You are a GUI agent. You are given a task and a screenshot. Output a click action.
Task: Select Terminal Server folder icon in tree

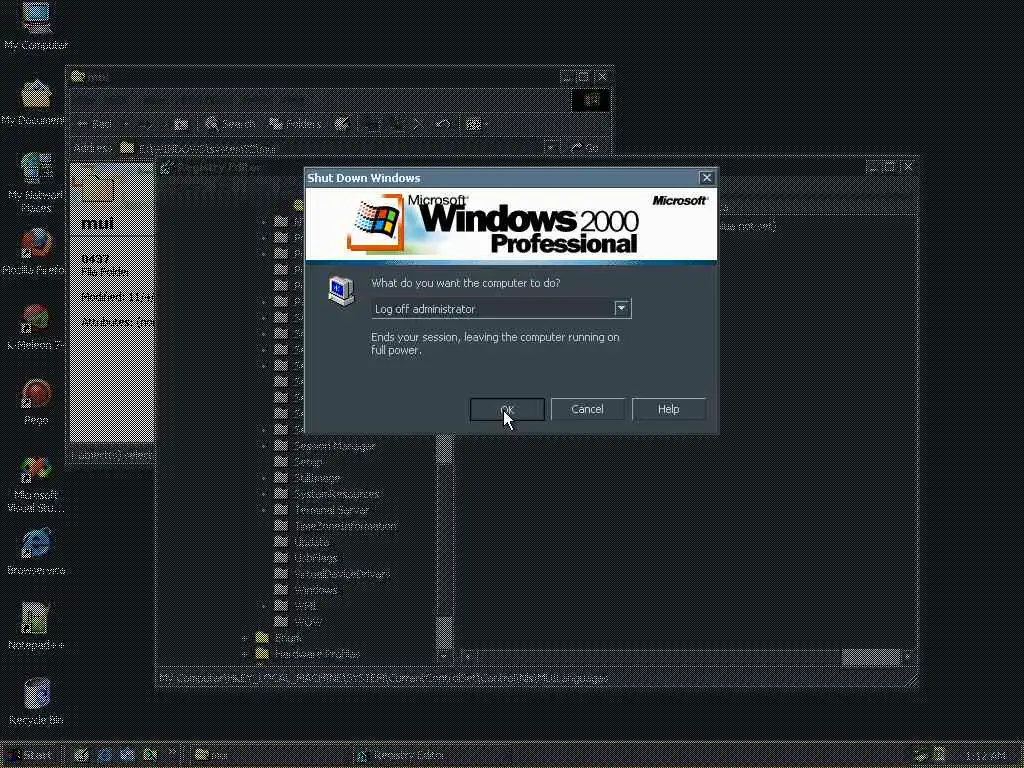pyautogui.click(x=281, y=510)
